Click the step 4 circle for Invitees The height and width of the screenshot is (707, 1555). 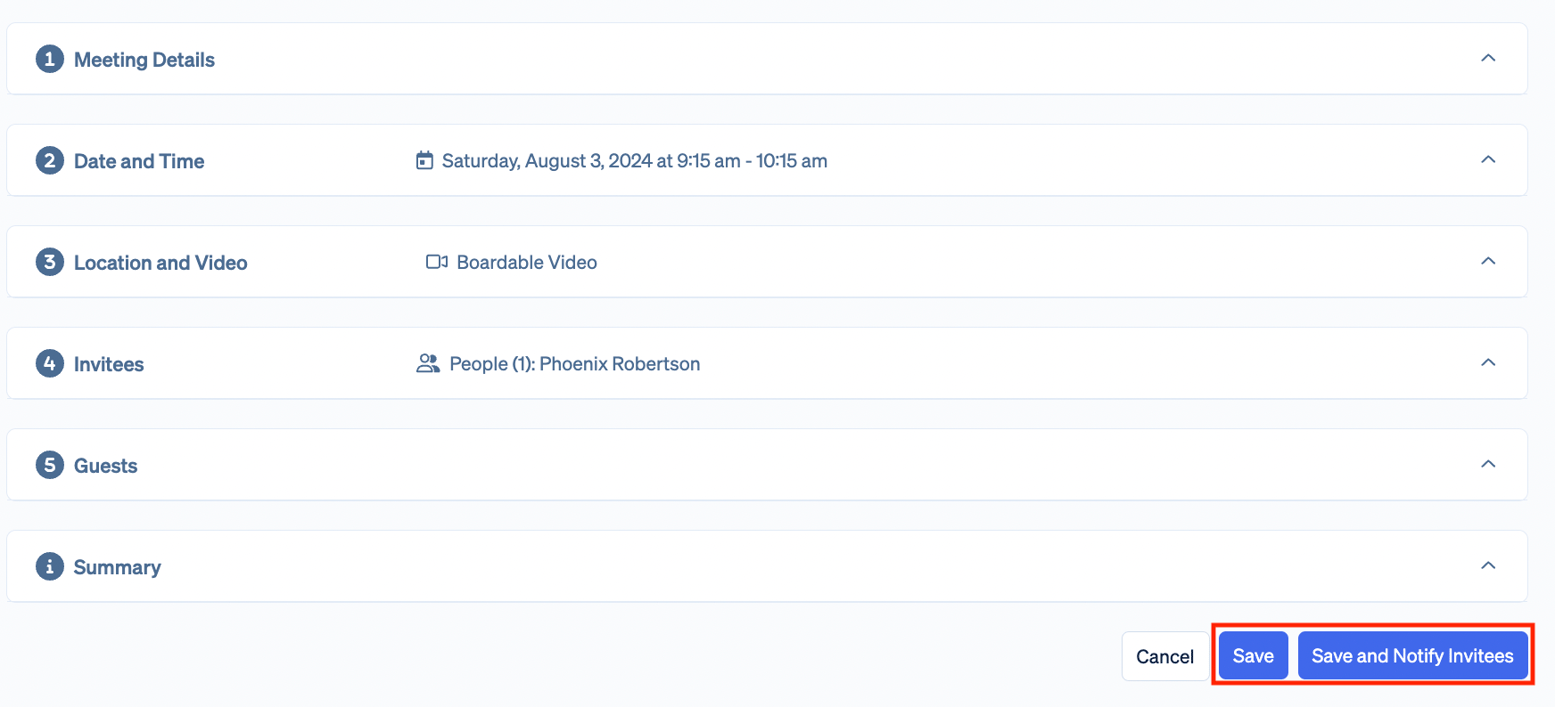click(x=49, y=363)
